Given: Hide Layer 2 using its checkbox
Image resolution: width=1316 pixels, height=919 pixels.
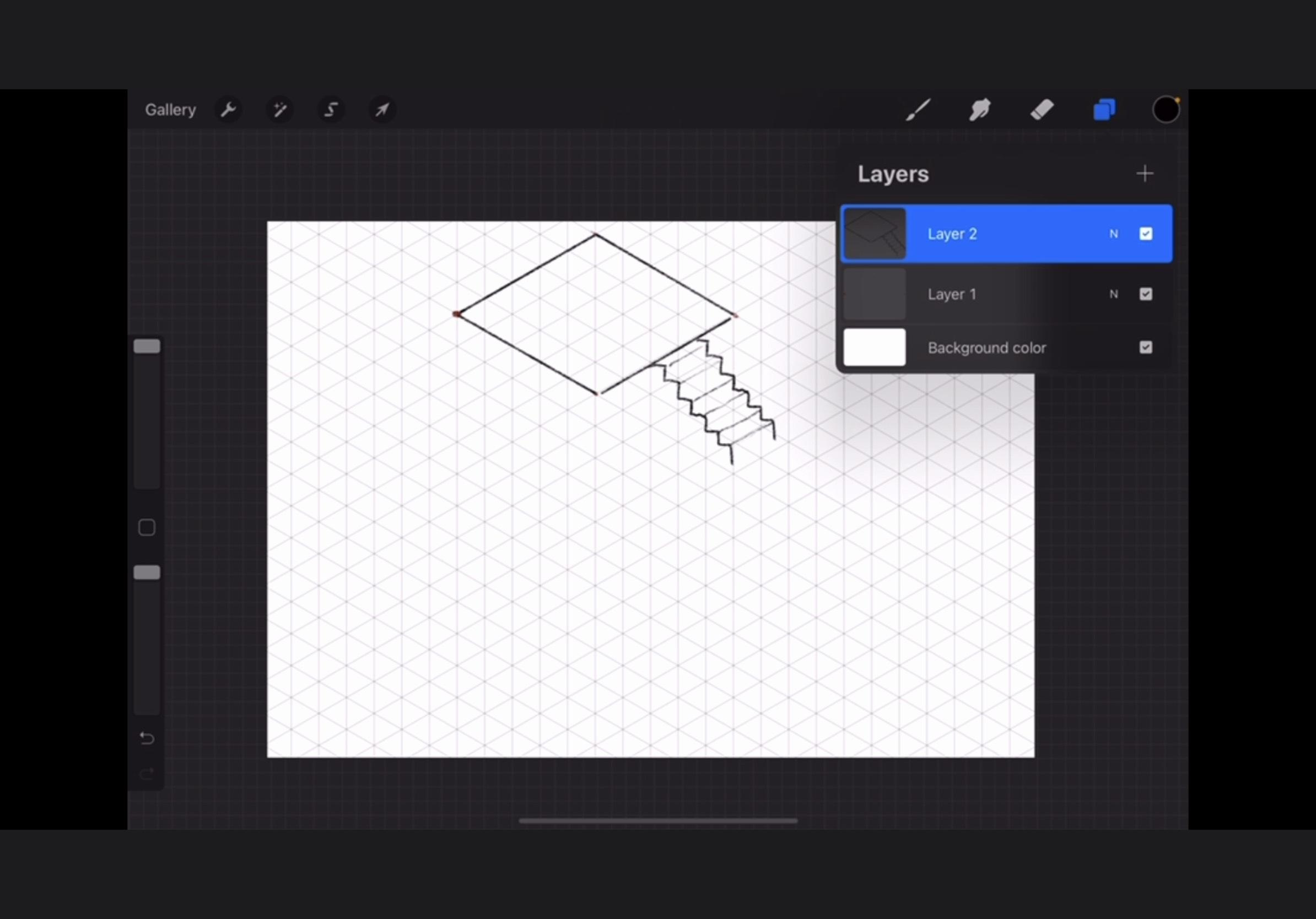Looking at the screenshot, I should pos(1145,234).
